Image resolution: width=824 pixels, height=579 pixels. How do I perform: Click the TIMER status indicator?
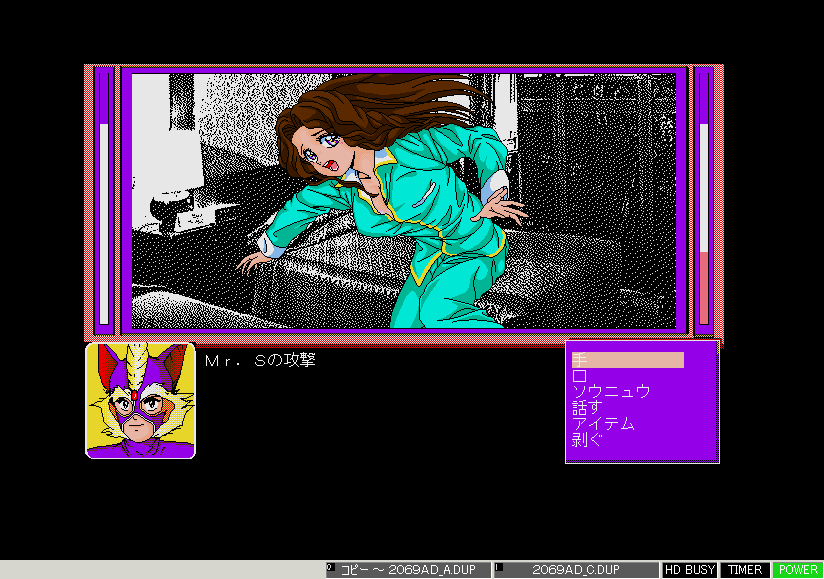tap(745, 570)
